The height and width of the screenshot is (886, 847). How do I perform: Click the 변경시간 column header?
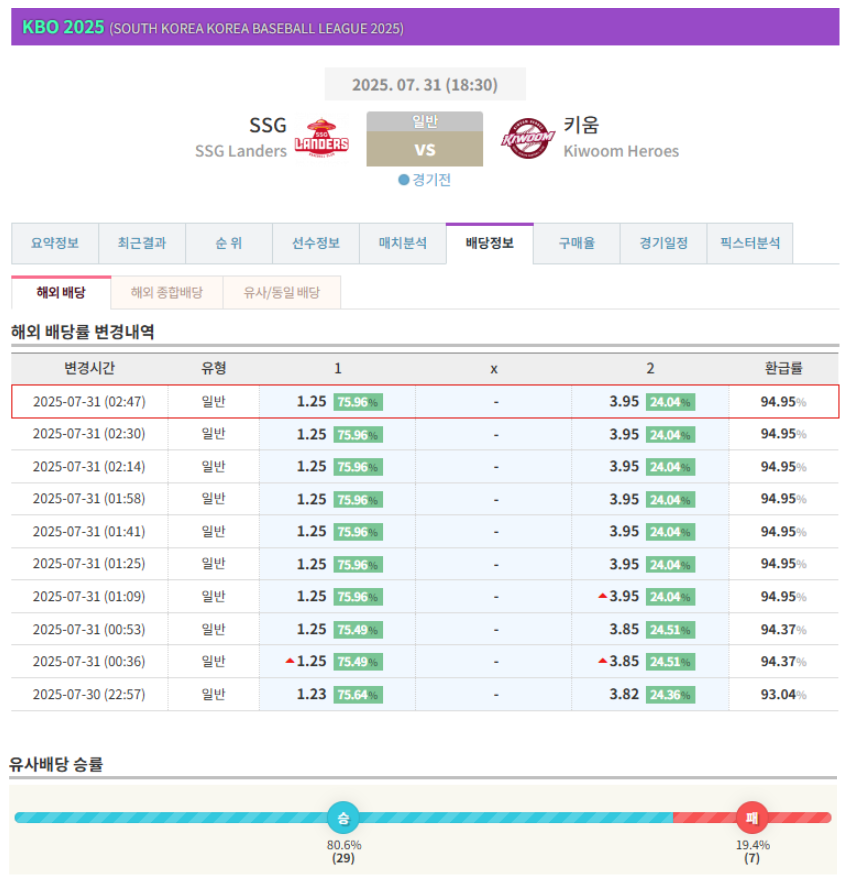(89, 368)
